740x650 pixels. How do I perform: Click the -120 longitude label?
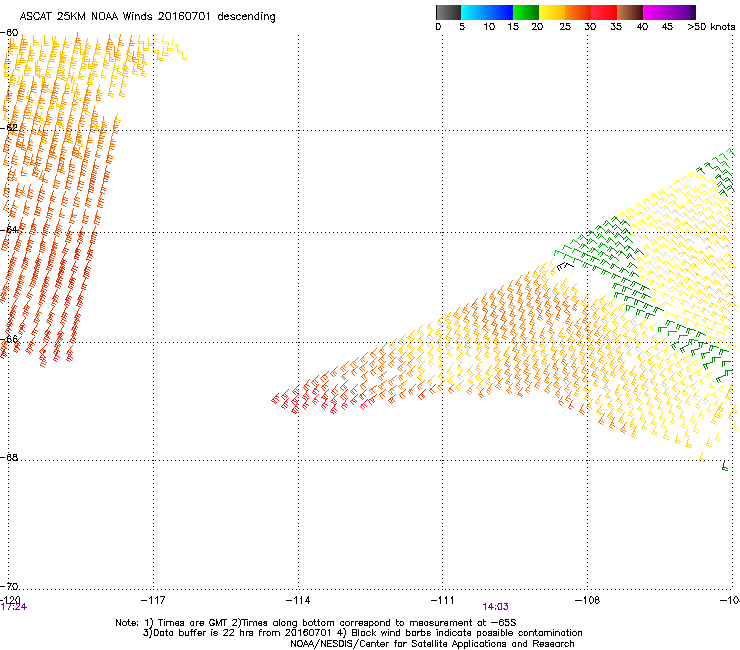(x=10, y=600)
